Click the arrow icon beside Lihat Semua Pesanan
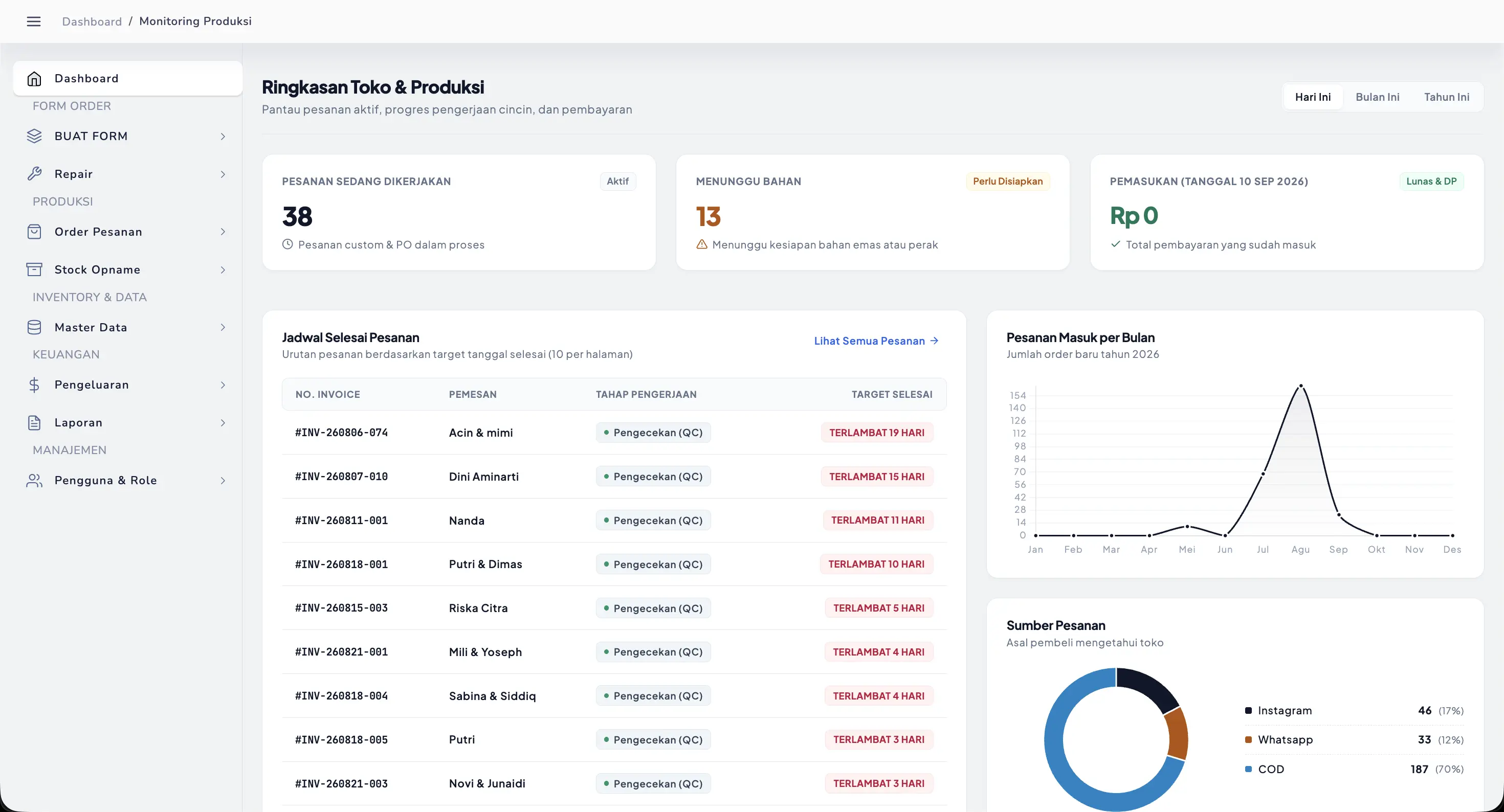 tap(934, 341)
